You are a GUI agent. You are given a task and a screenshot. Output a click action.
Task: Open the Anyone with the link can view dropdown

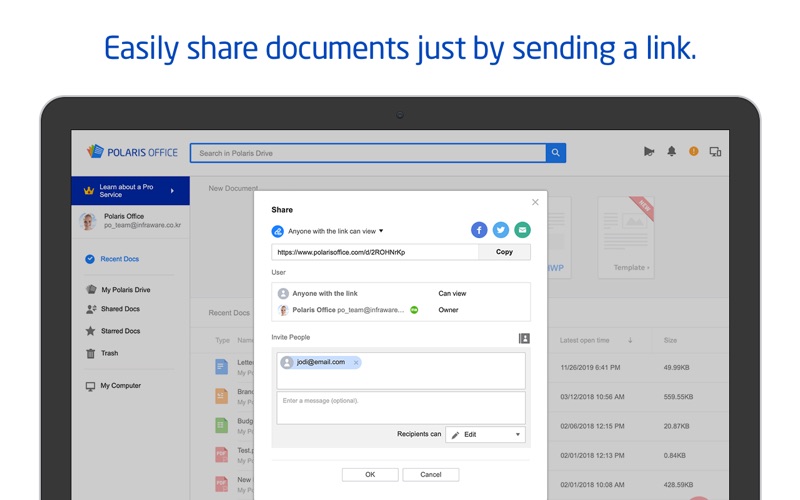click(x=335, y=231)
